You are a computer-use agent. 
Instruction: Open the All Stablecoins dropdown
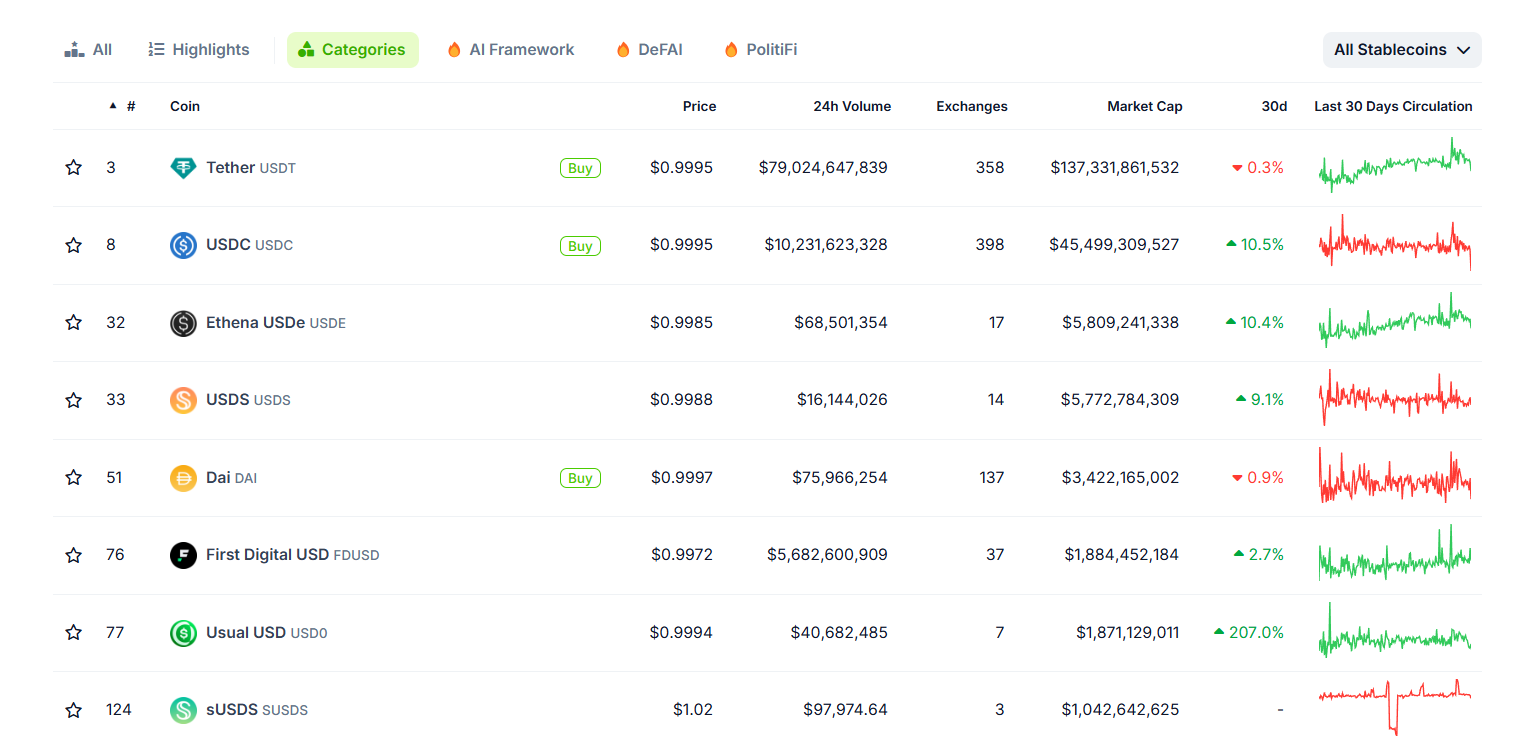(1402, 50)
